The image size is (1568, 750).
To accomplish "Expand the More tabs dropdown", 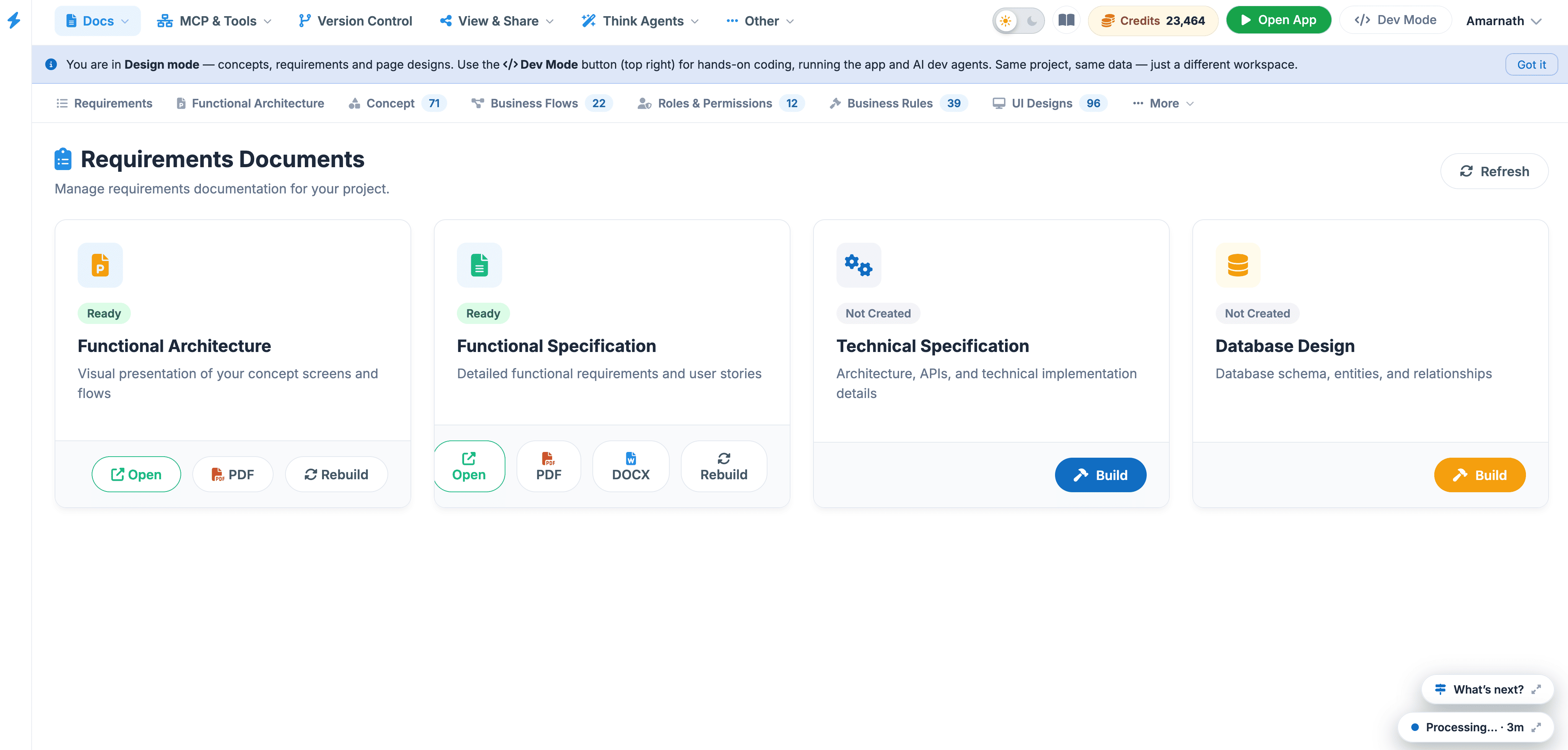I will tap(1163, 104).
